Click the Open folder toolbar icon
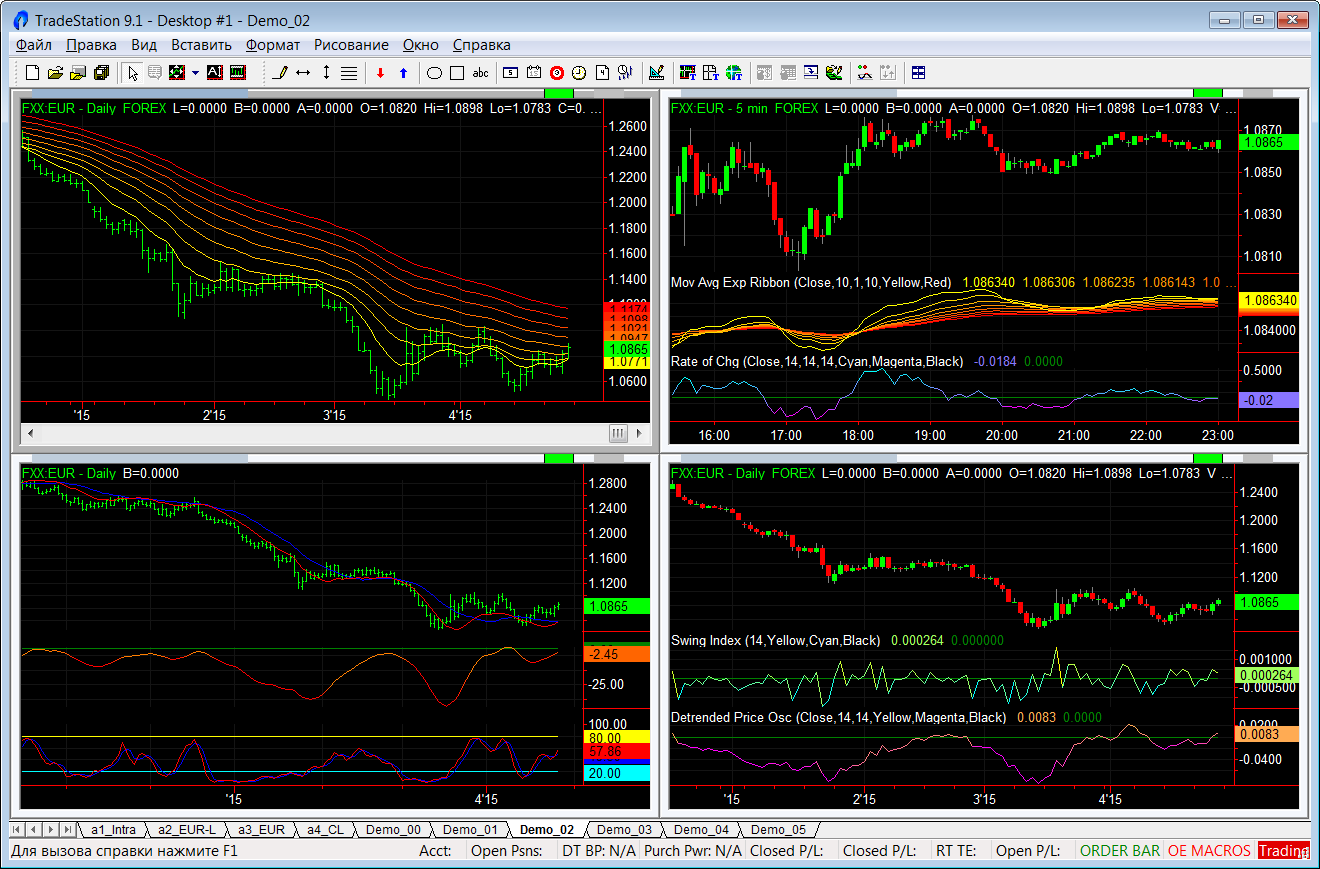The image size is (1320, 869). coord(55,72)
